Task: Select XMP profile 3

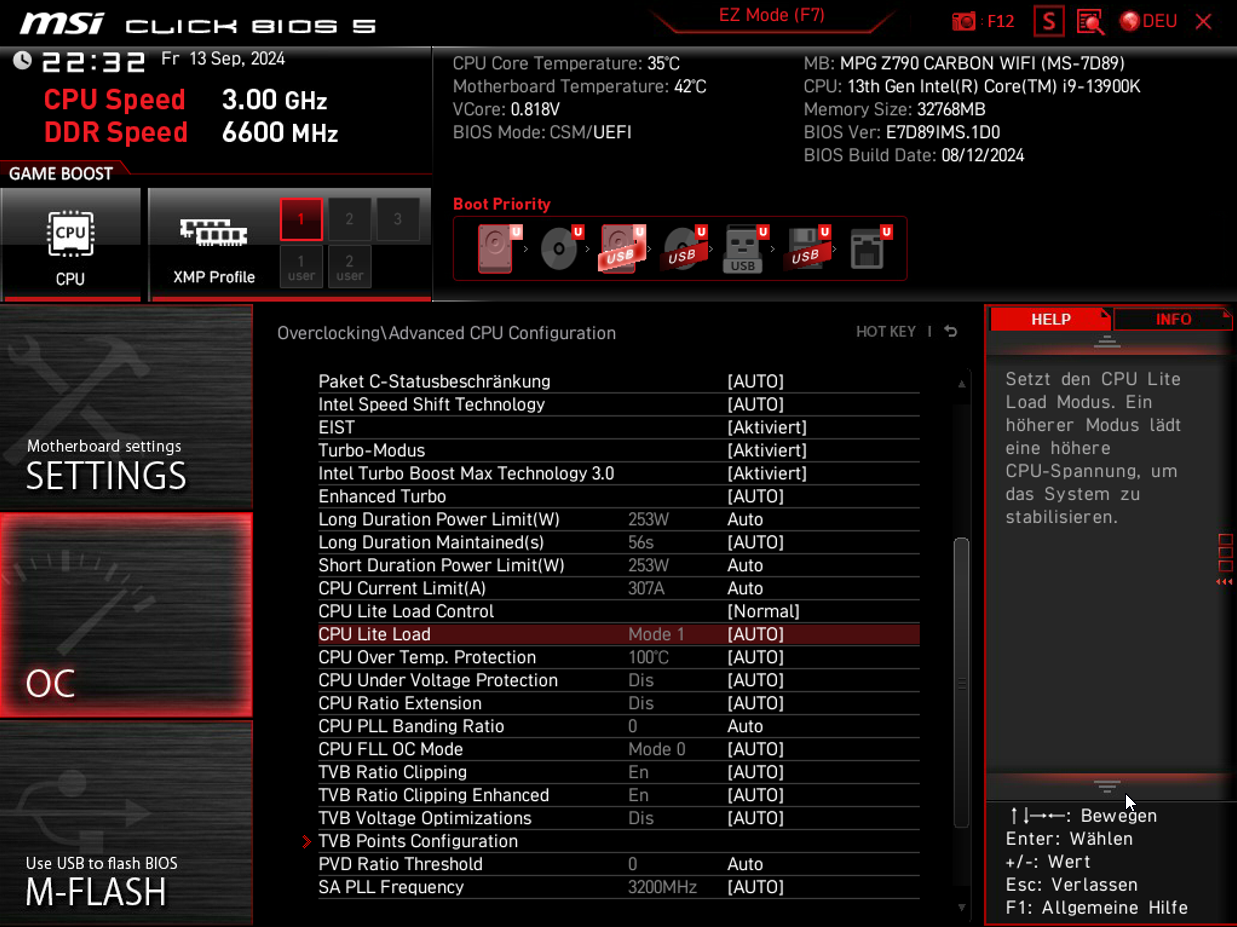Action: [398, 219]
